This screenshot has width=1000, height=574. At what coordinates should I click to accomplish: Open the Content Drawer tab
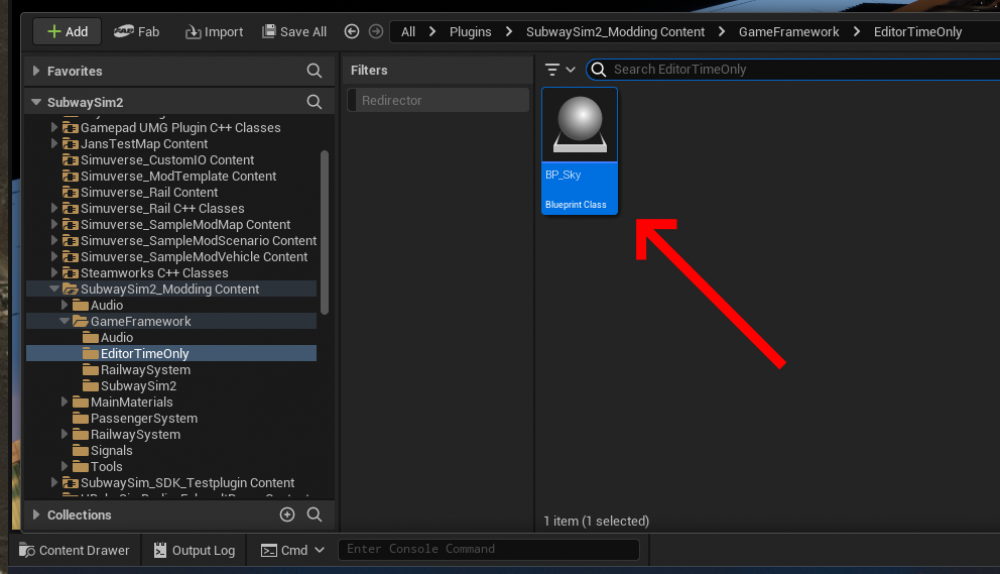pyautogui.click(x=74, y=550)
